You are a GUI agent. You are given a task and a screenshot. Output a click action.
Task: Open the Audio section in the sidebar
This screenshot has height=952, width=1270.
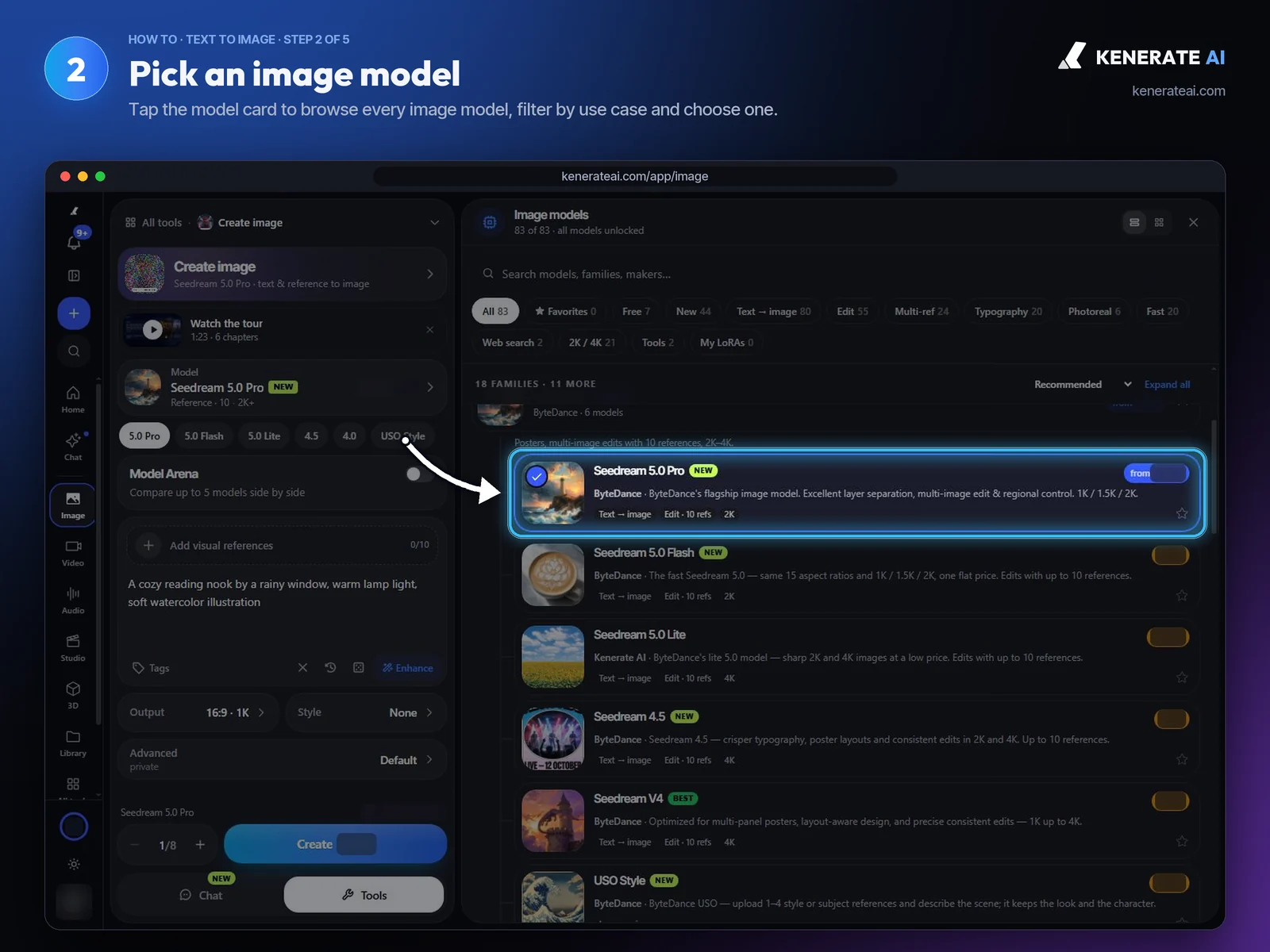coord(73,601)
